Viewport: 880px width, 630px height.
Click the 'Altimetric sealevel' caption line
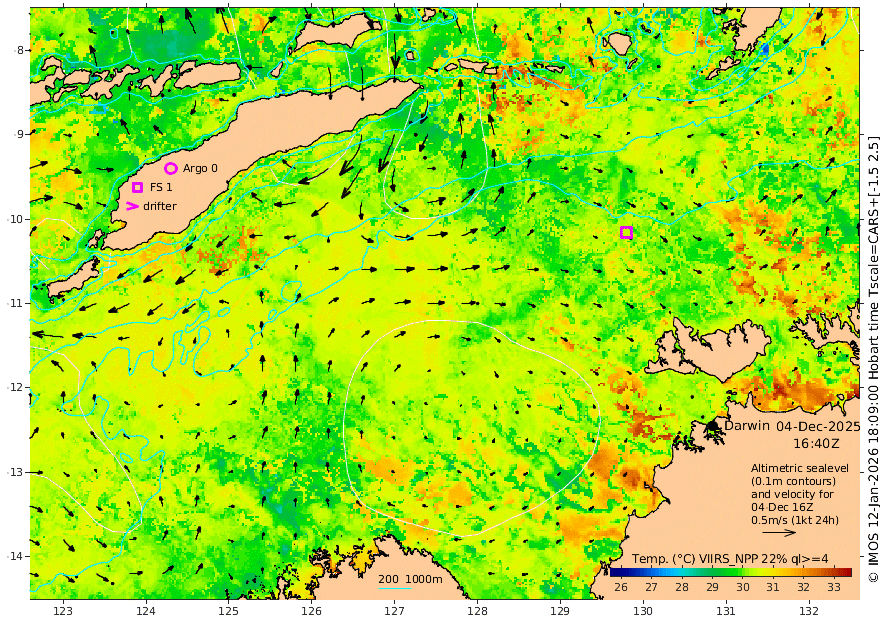(800, 468)
